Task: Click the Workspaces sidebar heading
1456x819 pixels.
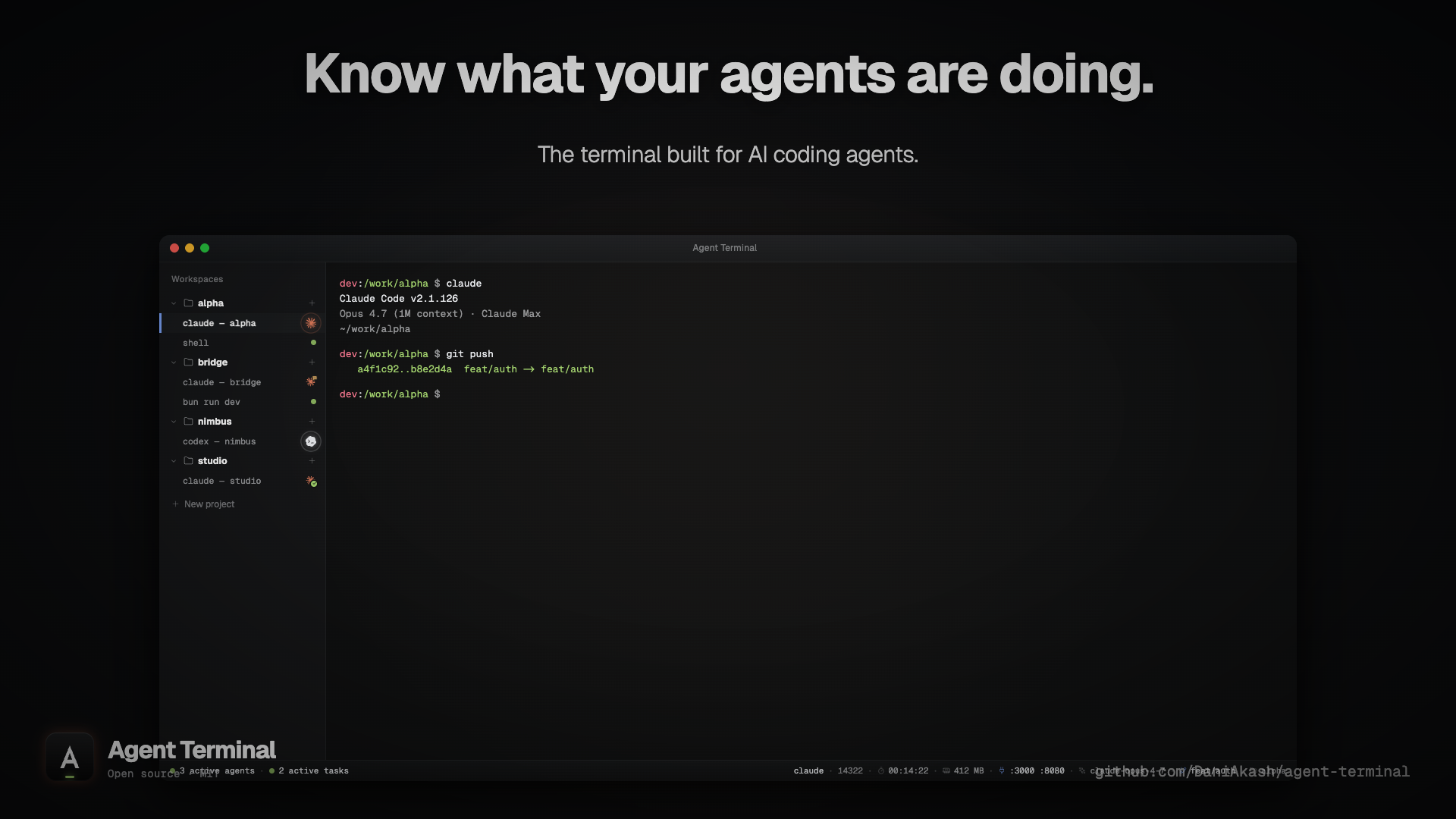Action: coord(197,279)
